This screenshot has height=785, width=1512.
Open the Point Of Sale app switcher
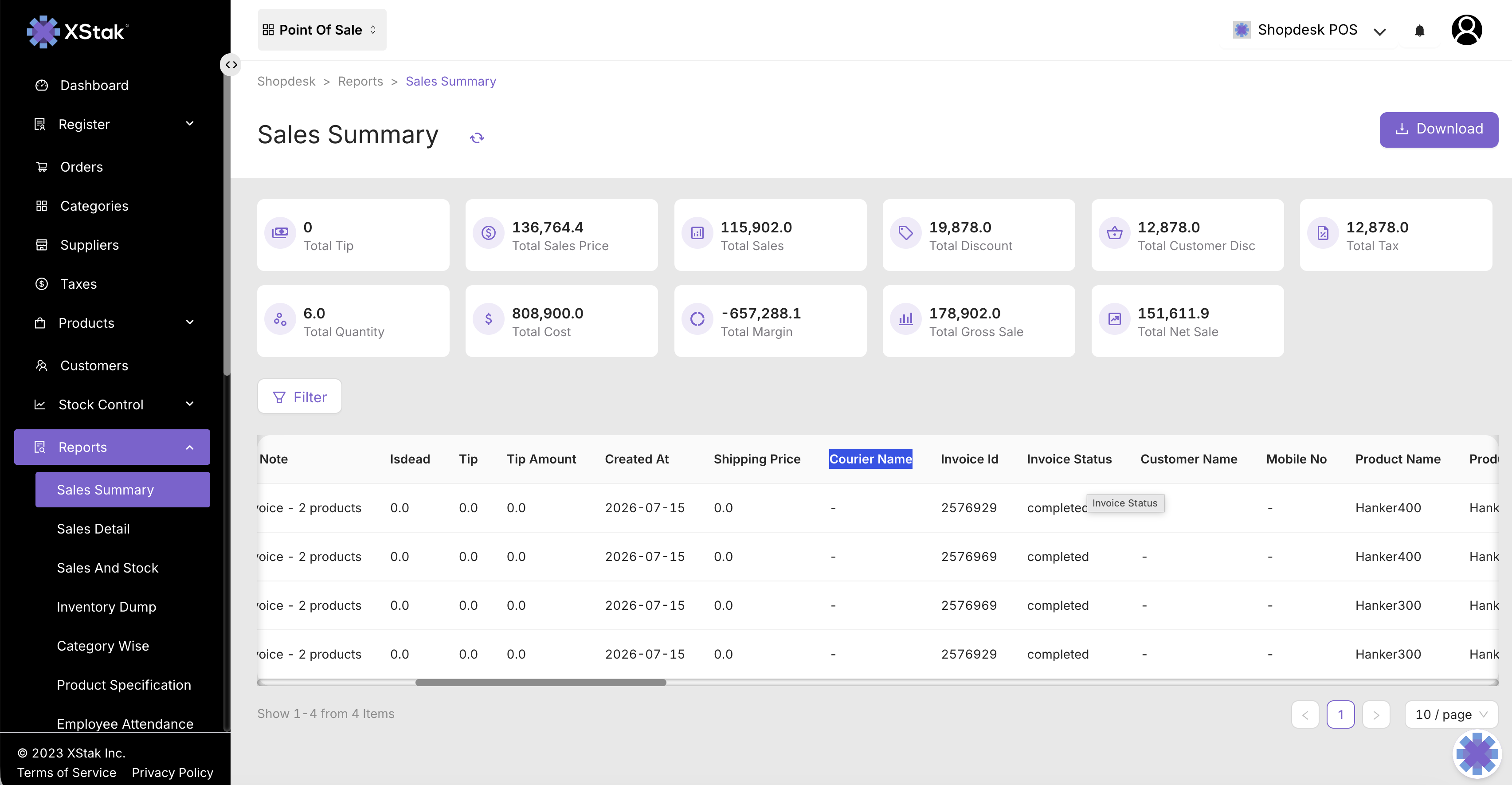[x=321, y=30]
